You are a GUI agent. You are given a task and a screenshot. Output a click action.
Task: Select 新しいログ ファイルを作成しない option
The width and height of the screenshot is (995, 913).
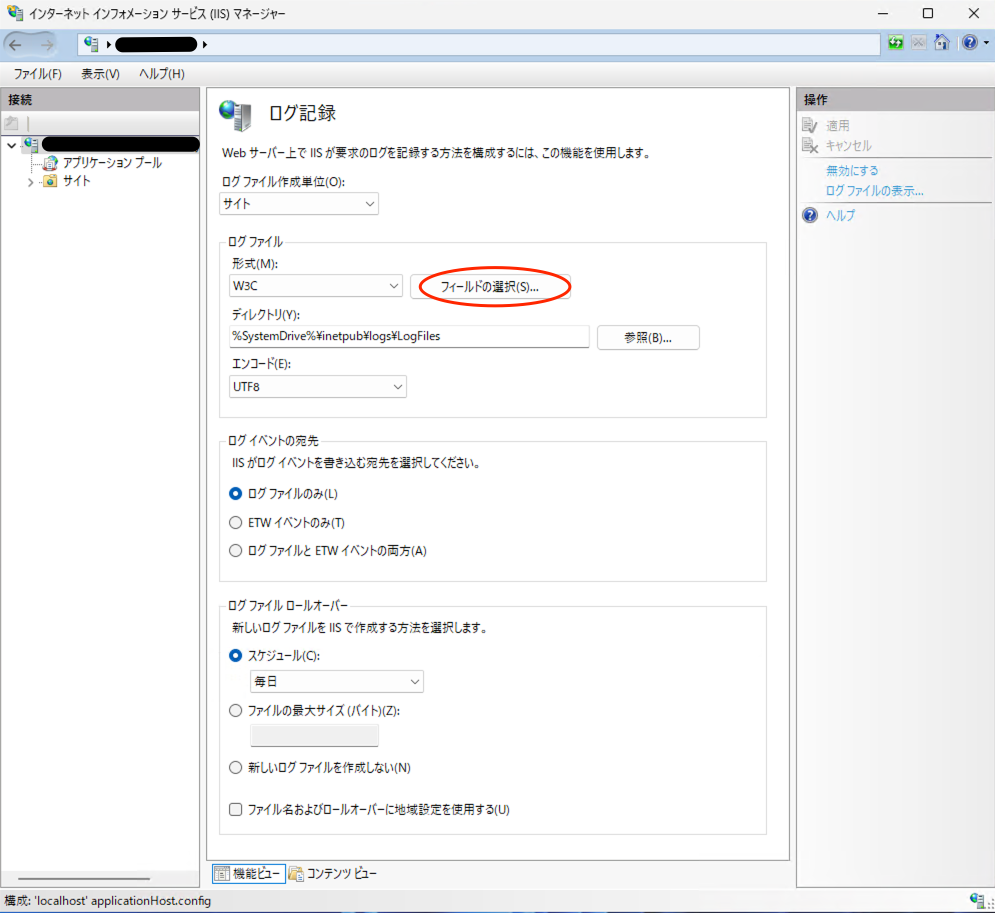235,768
